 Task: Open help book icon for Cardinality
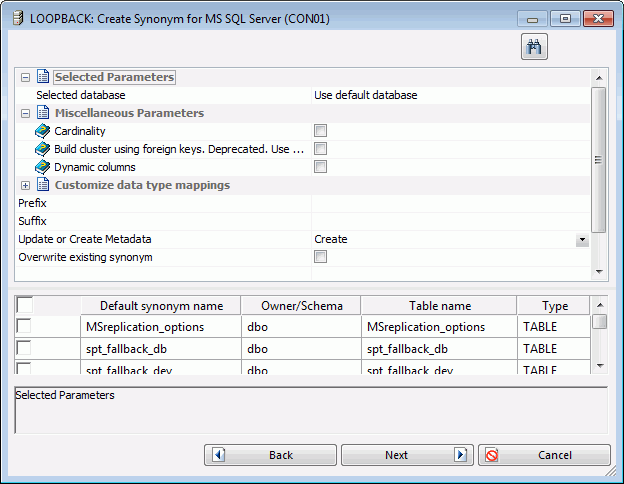[43, 131]
